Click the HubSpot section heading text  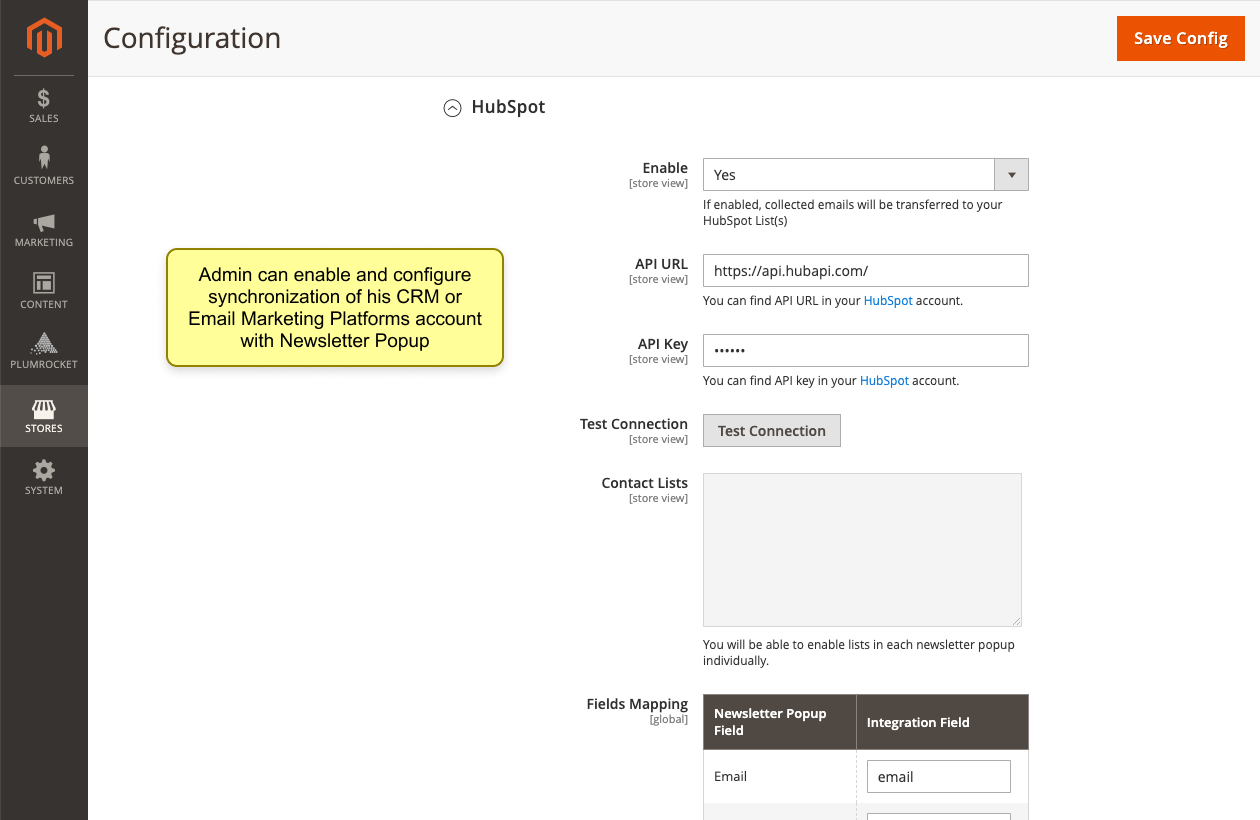point(508,107)
